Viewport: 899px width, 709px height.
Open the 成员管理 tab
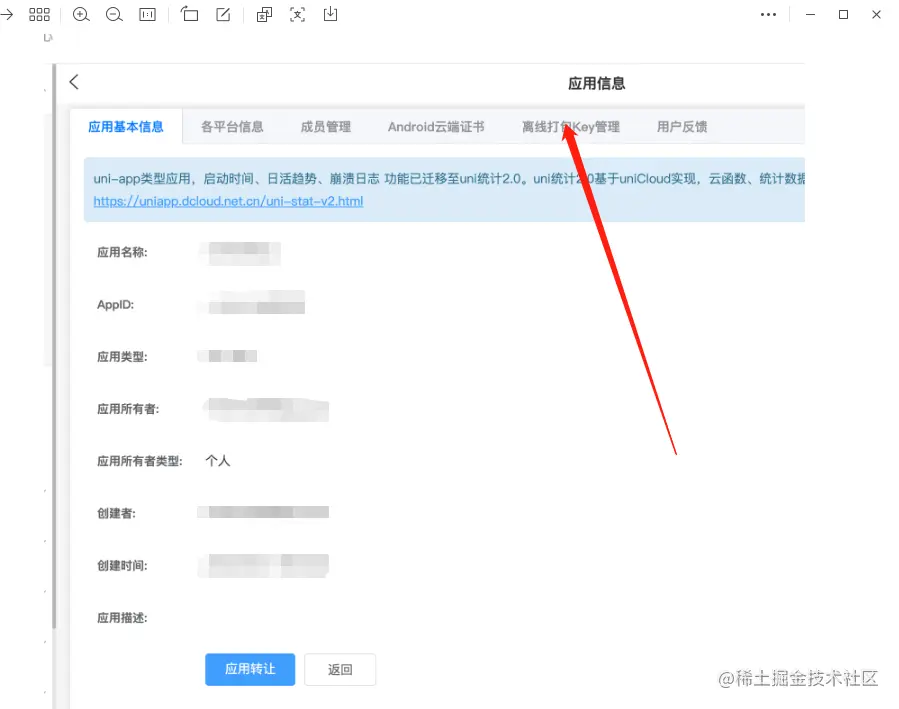click(x=326, y=127)
